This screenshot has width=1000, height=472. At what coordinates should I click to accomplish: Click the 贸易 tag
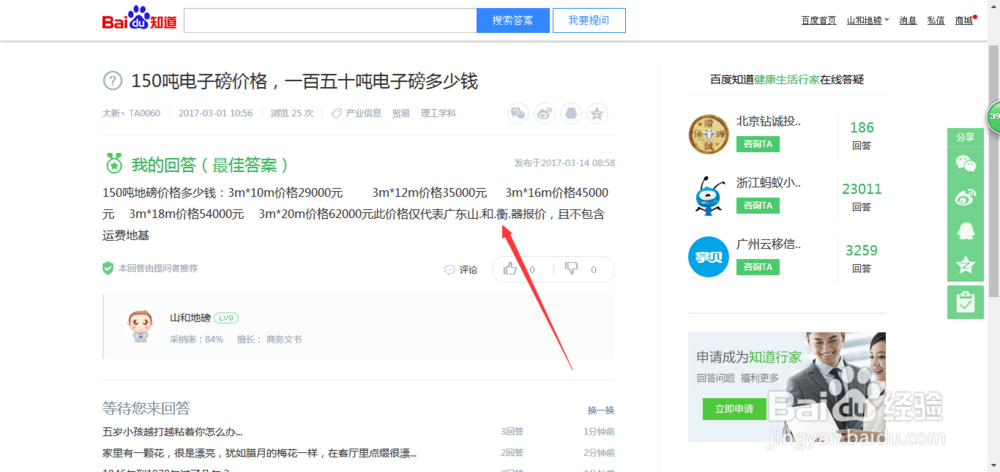401,113
